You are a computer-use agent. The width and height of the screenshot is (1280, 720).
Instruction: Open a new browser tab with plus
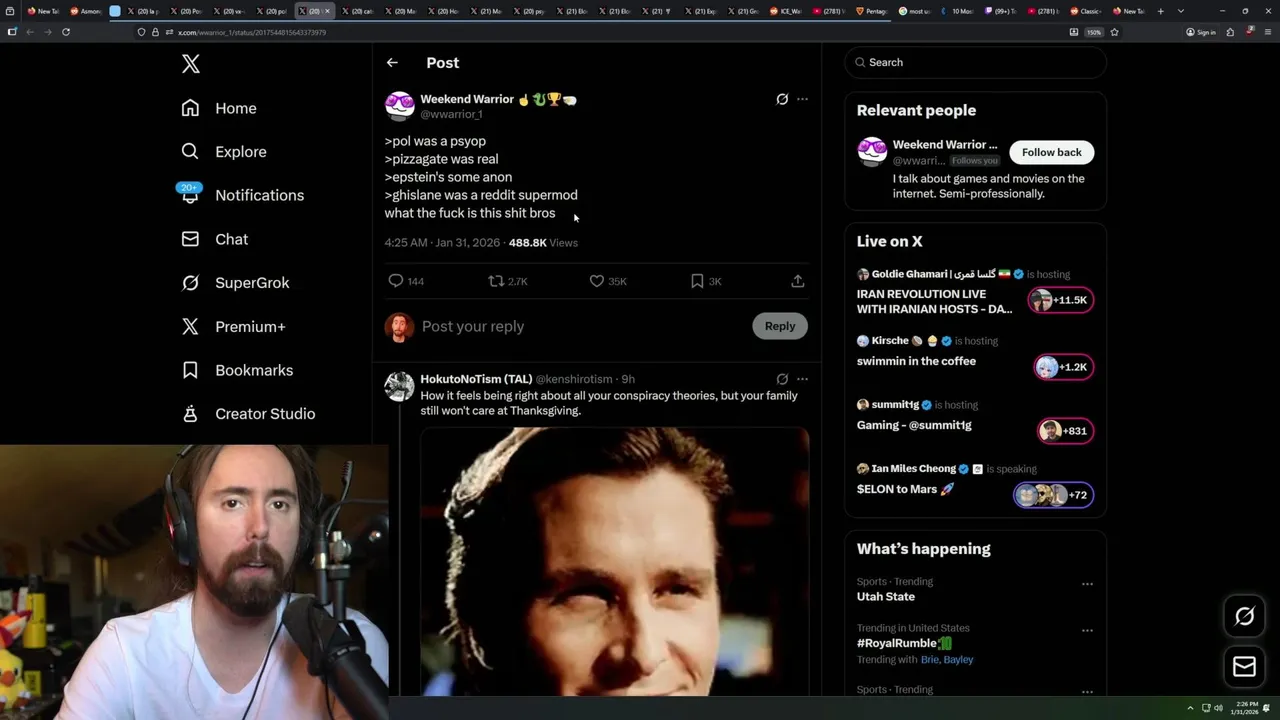click(1160, 11)
